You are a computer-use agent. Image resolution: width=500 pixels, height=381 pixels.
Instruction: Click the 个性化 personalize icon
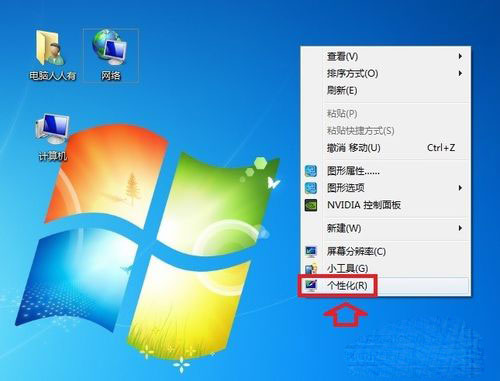click(311, 285)
